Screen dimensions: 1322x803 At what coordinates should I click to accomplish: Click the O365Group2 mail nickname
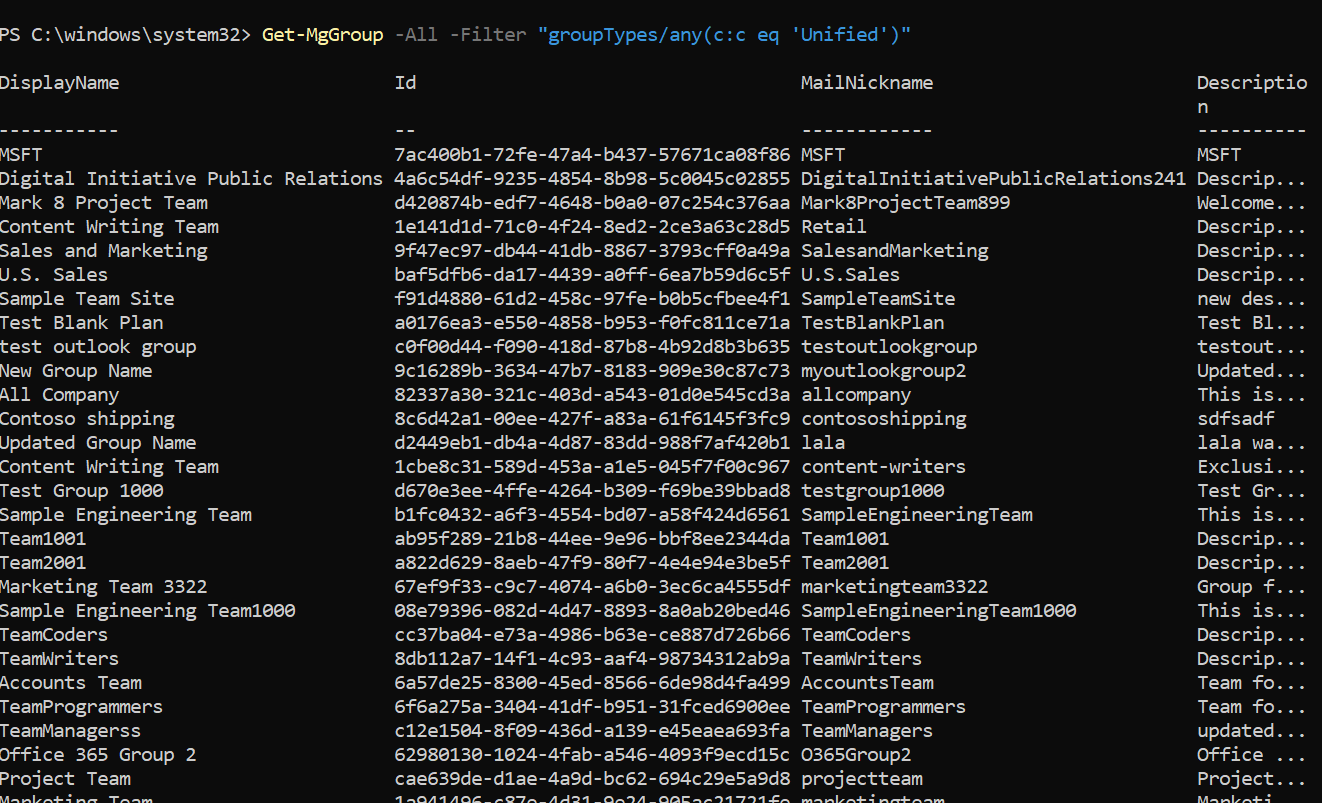(856, 755)
